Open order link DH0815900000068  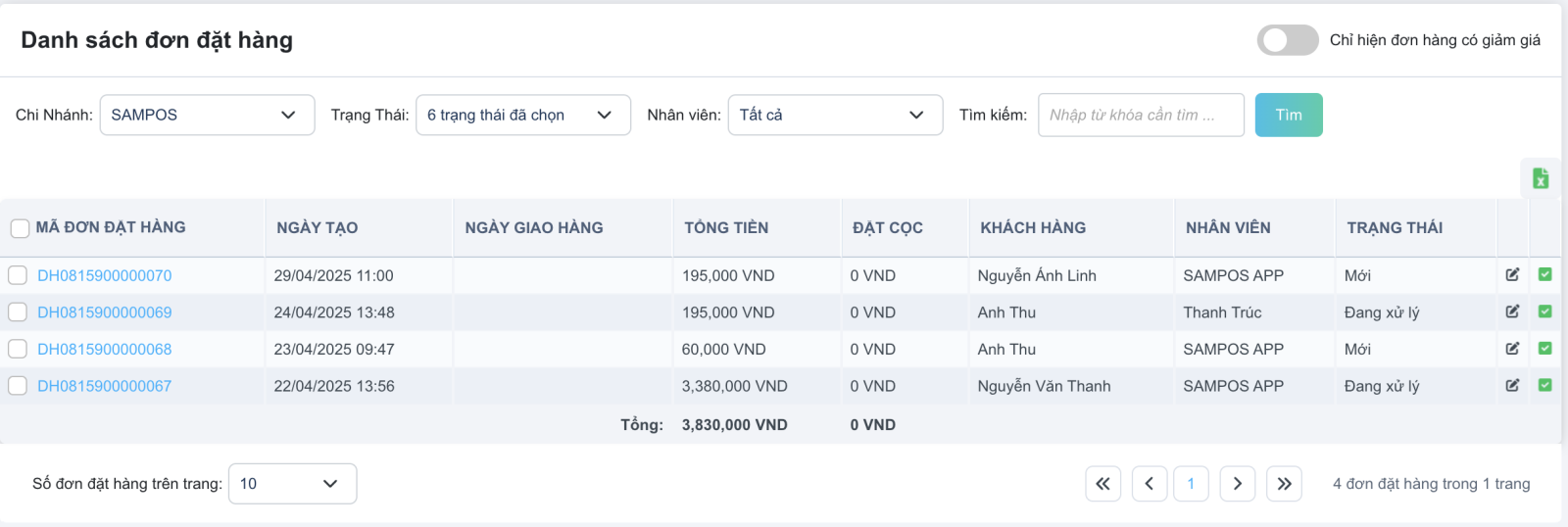(105, 349)
